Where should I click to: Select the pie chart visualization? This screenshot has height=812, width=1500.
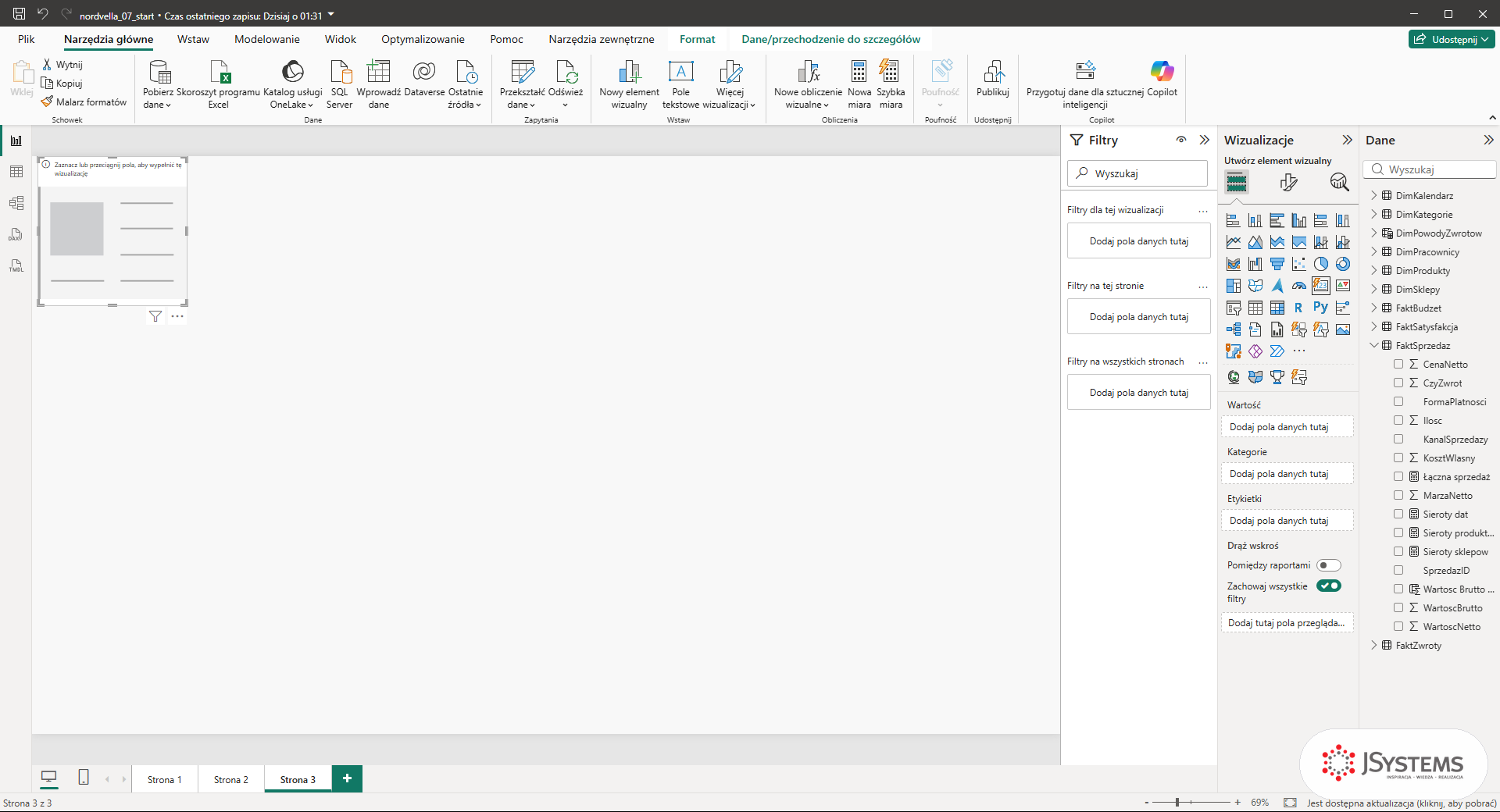click(1320, 264)
